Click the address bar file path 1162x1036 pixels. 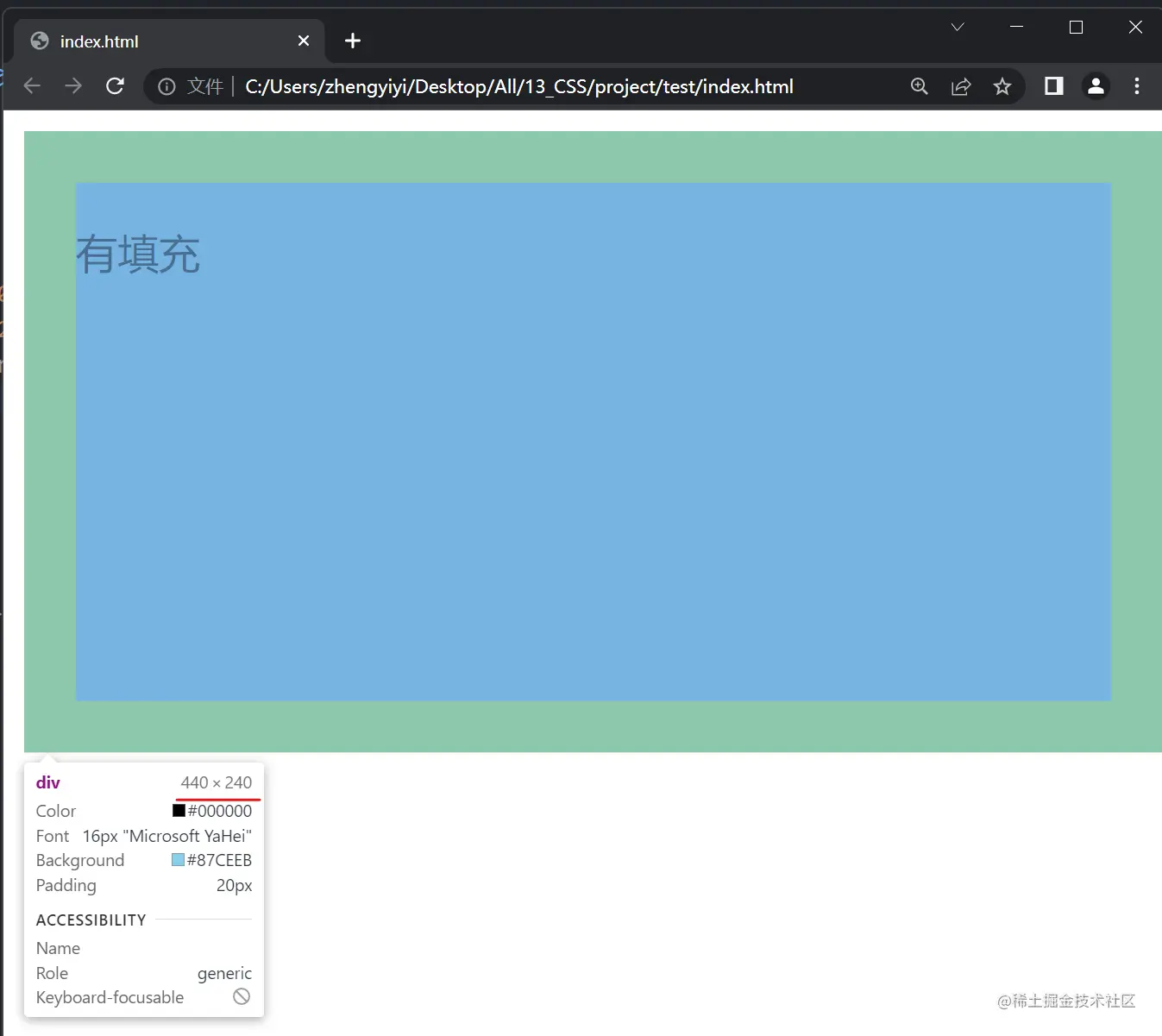click(x=519, y=86)
